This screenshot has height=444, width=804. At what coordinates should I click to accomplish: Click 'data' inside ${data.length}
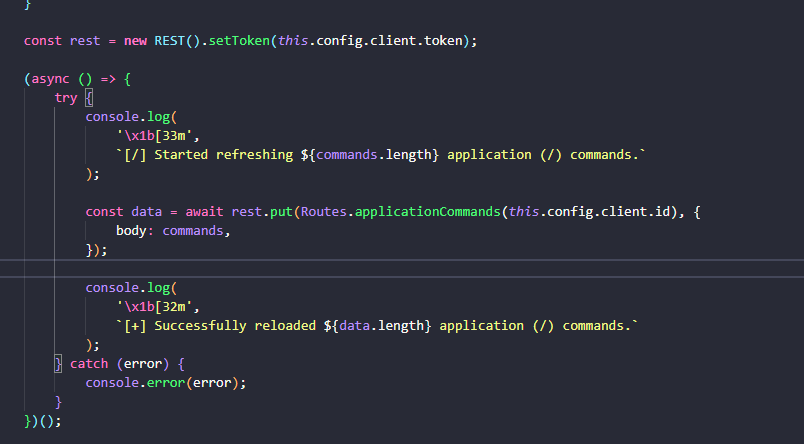pos(354,326)
